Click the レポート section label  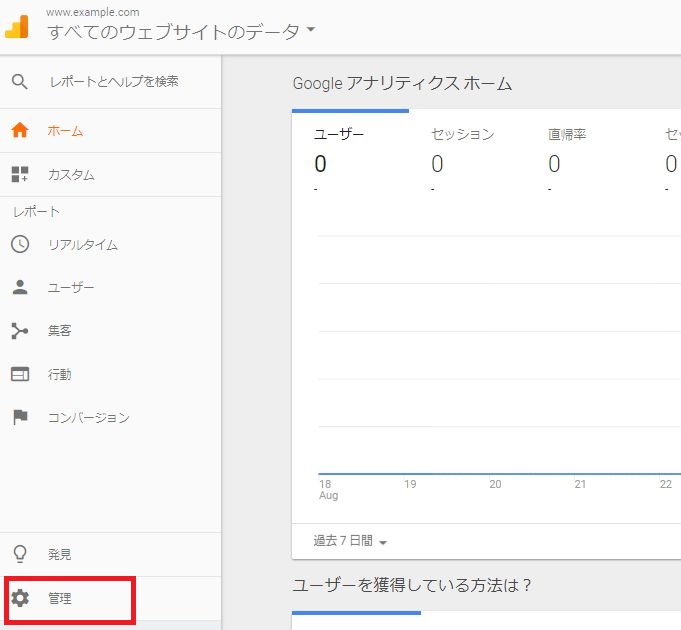pyautogui.click(x=36, y=211)
